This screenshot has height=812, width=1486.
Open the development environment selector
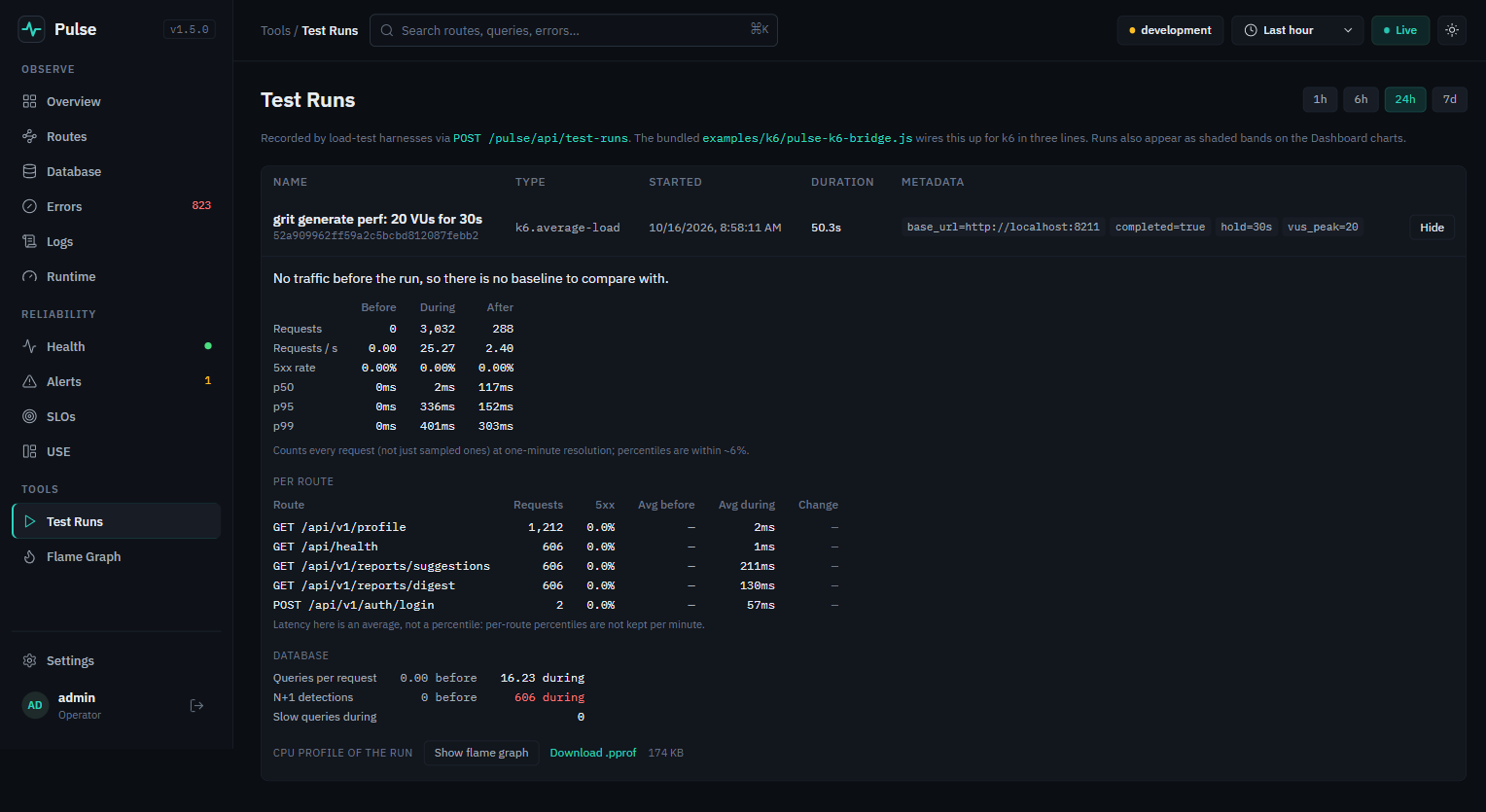1170,30
